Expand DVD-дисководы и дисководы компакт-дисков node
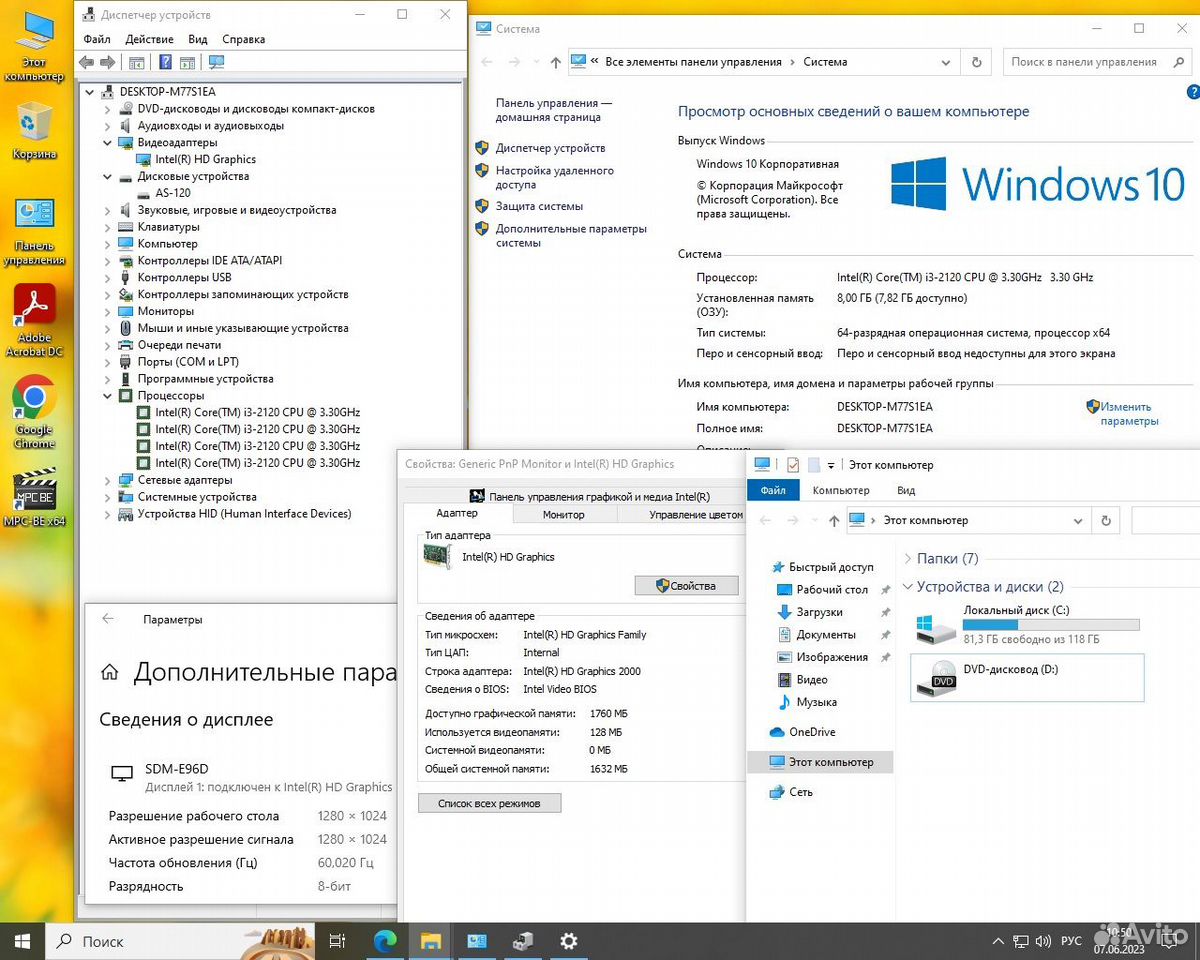The image size is (1200, 960). click(x=108, y=109)
